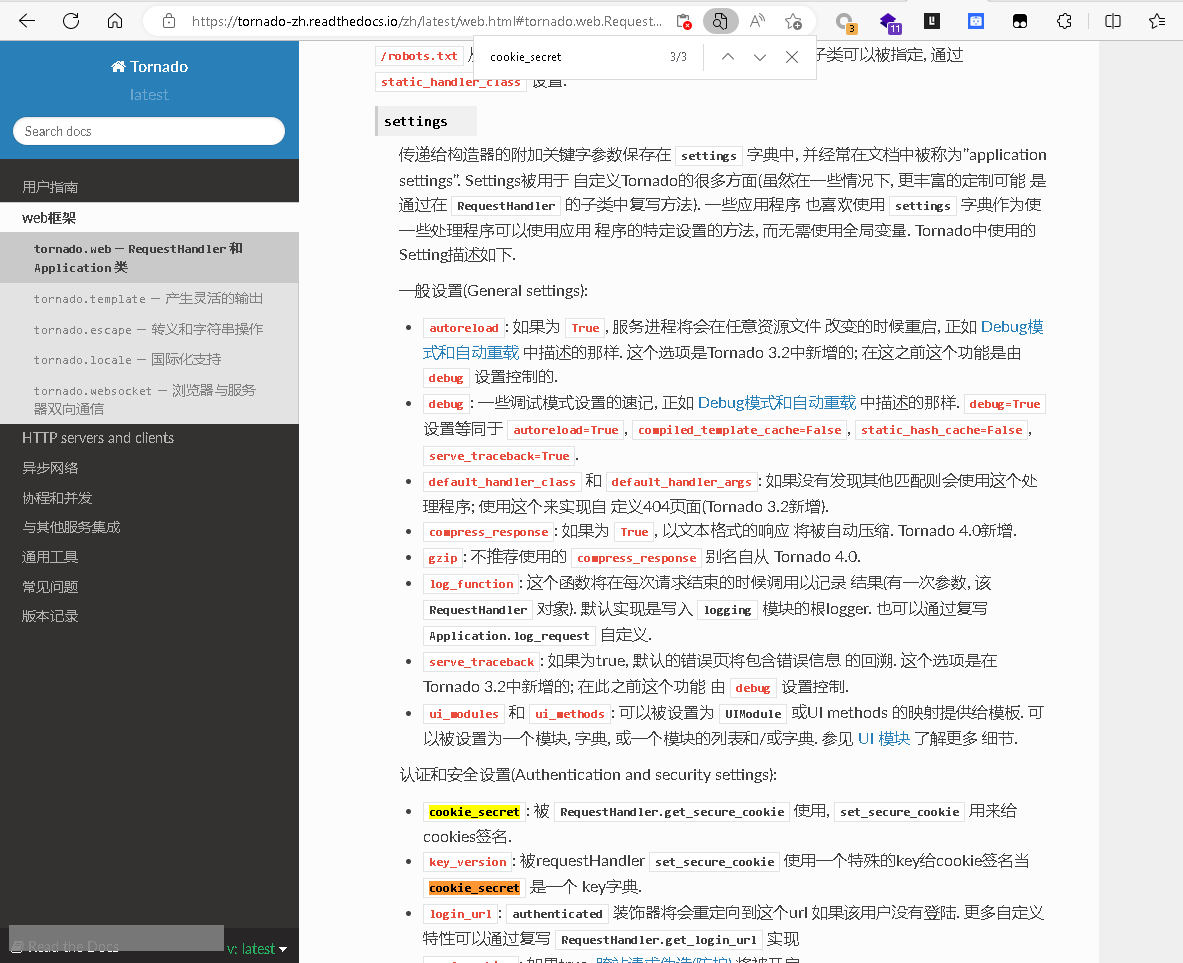Follow Debug模式 link in autoreload item

tap(1012, 327)
